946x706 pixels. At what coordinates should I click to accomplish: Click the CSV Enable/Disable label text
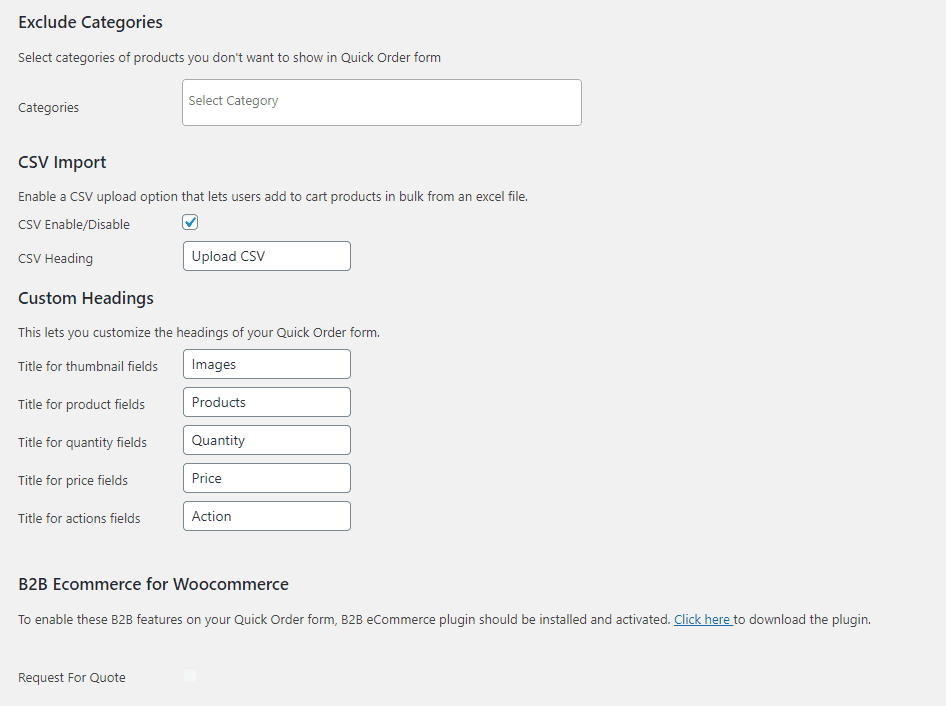[x=73, y=224]
